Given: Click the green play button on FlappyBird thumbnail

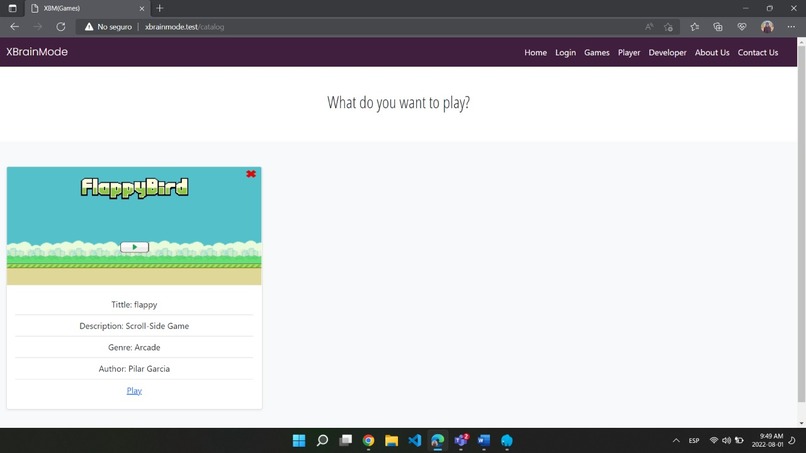Looking at the screenshot, I should click(x=134, y=247).
